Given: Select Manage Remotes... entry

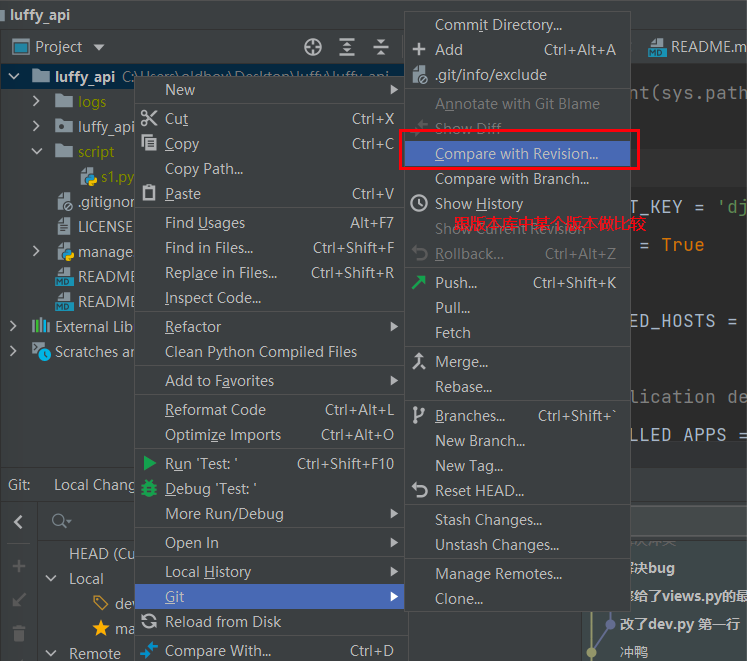Looking at the screenshot, I should pyautogui.click(x=517, y=574).
